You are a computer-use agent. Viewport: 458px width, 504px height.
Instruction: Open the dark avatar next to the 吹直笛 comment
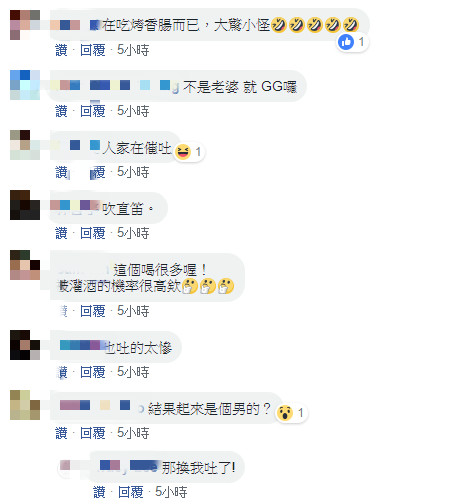tap(25, 205)
